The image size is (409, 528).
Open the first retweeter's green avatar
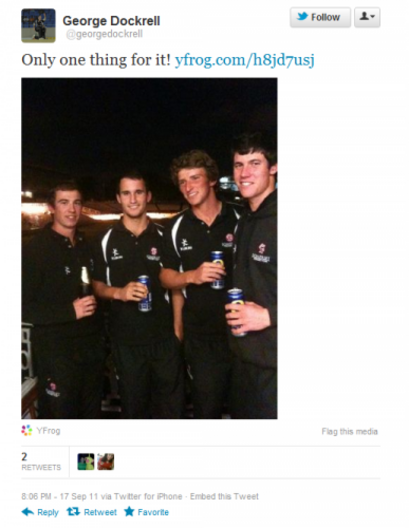(86, 462)
